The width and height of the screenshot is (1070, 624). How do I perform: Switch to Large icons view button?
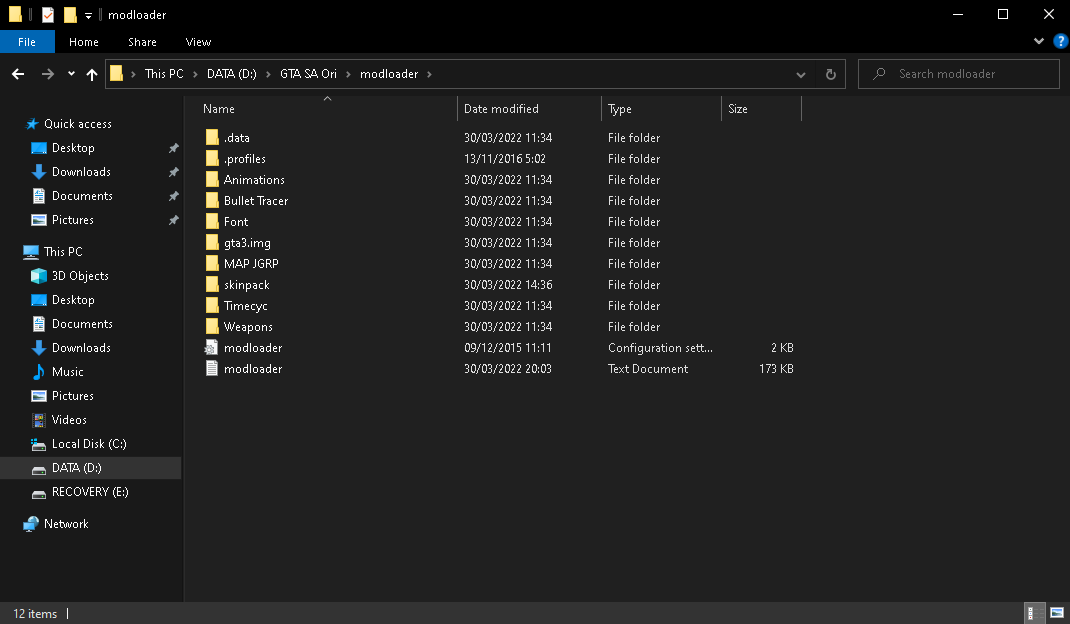1057,613
